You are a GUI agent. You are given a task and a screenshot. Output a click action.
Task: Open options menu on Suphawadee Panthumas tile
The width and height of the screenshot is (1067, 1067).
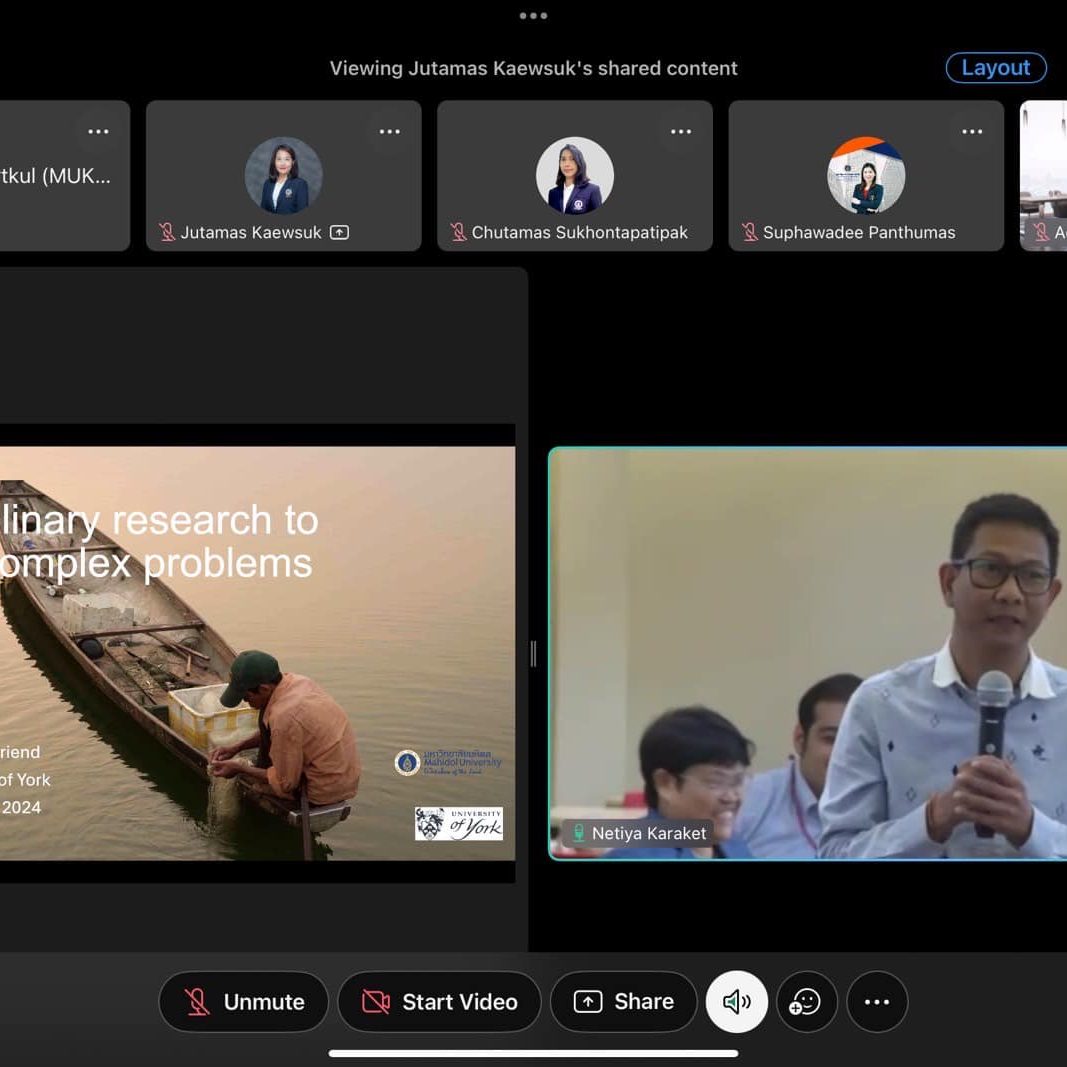(x=972, y=132)
